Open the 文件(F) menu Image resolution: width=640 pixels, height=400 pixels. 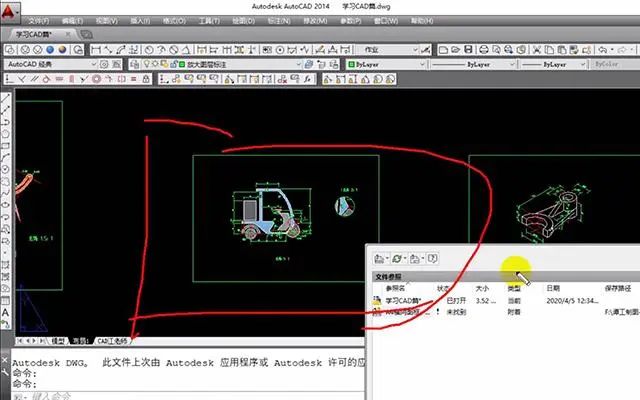tap(39, 21)
